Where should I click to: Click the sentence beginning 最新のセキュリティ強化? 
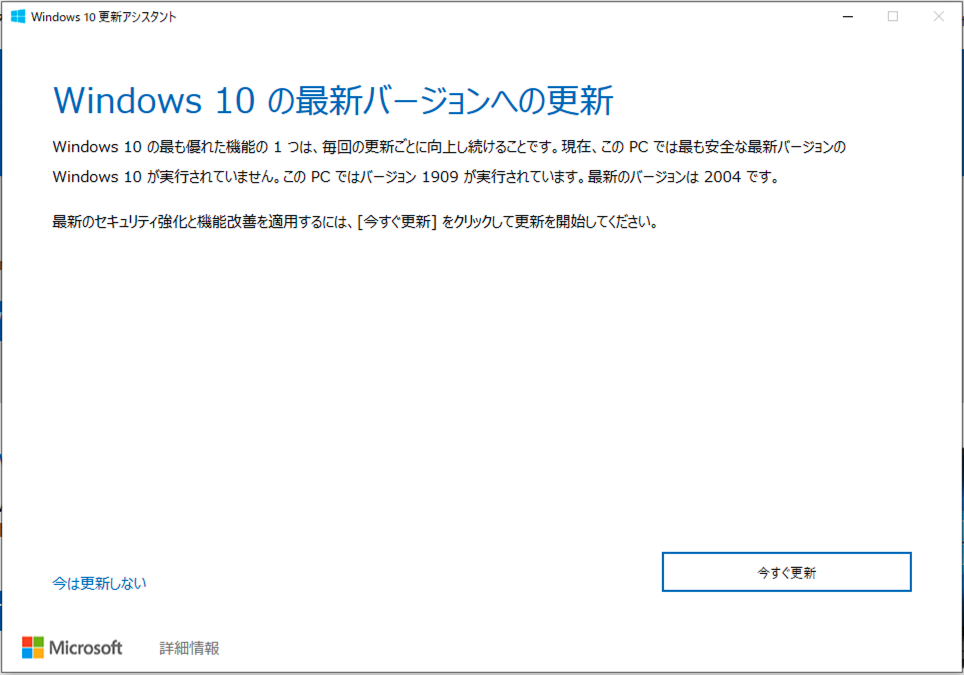[355, 221]
